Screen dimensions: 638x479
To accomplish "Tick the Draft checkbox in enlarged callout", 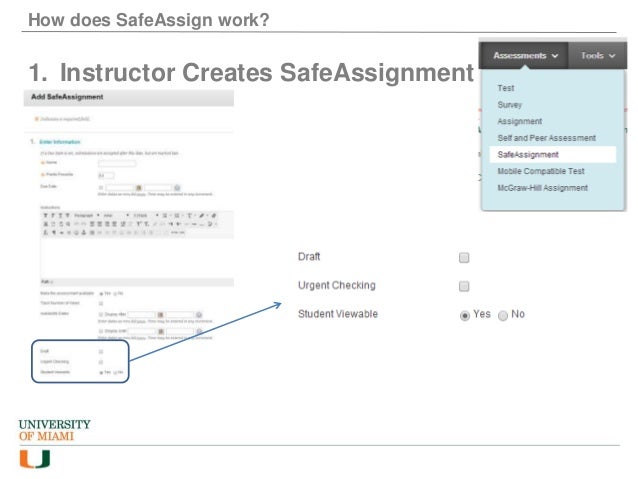I will point(464,258).
